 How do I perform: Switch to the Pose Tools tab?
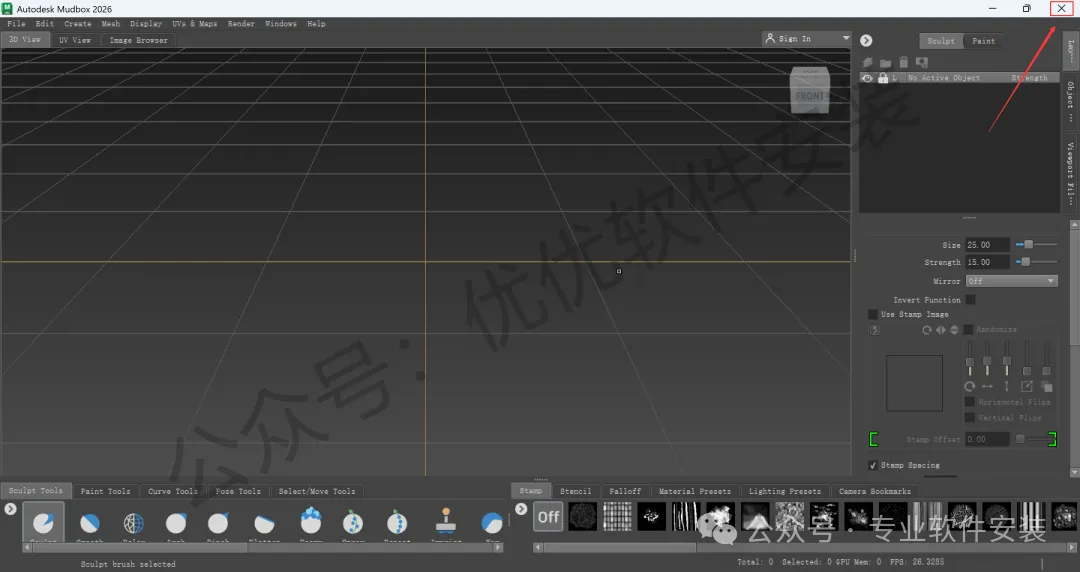tap(238, 491)
